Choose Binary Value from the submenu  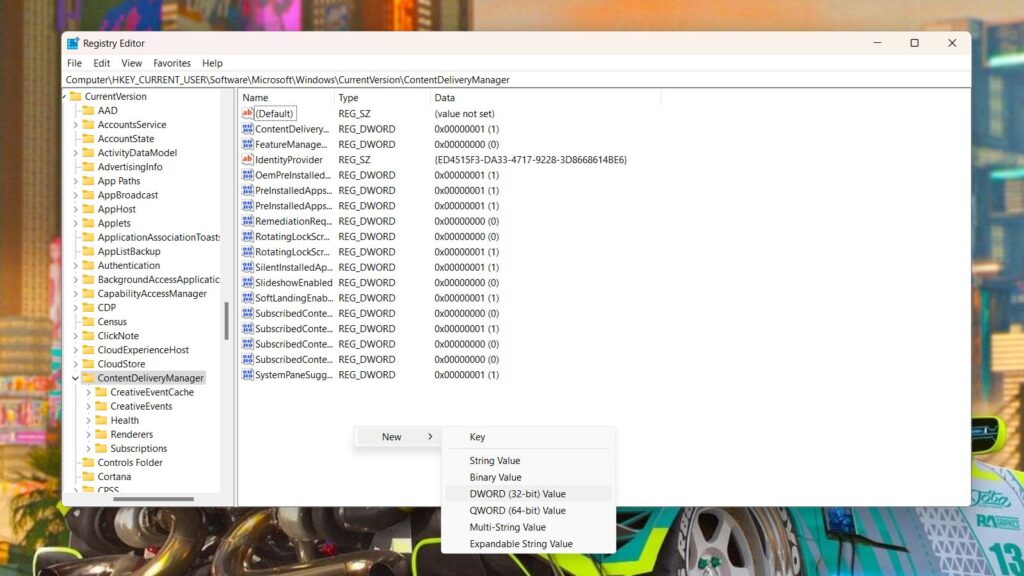[528, 477]
